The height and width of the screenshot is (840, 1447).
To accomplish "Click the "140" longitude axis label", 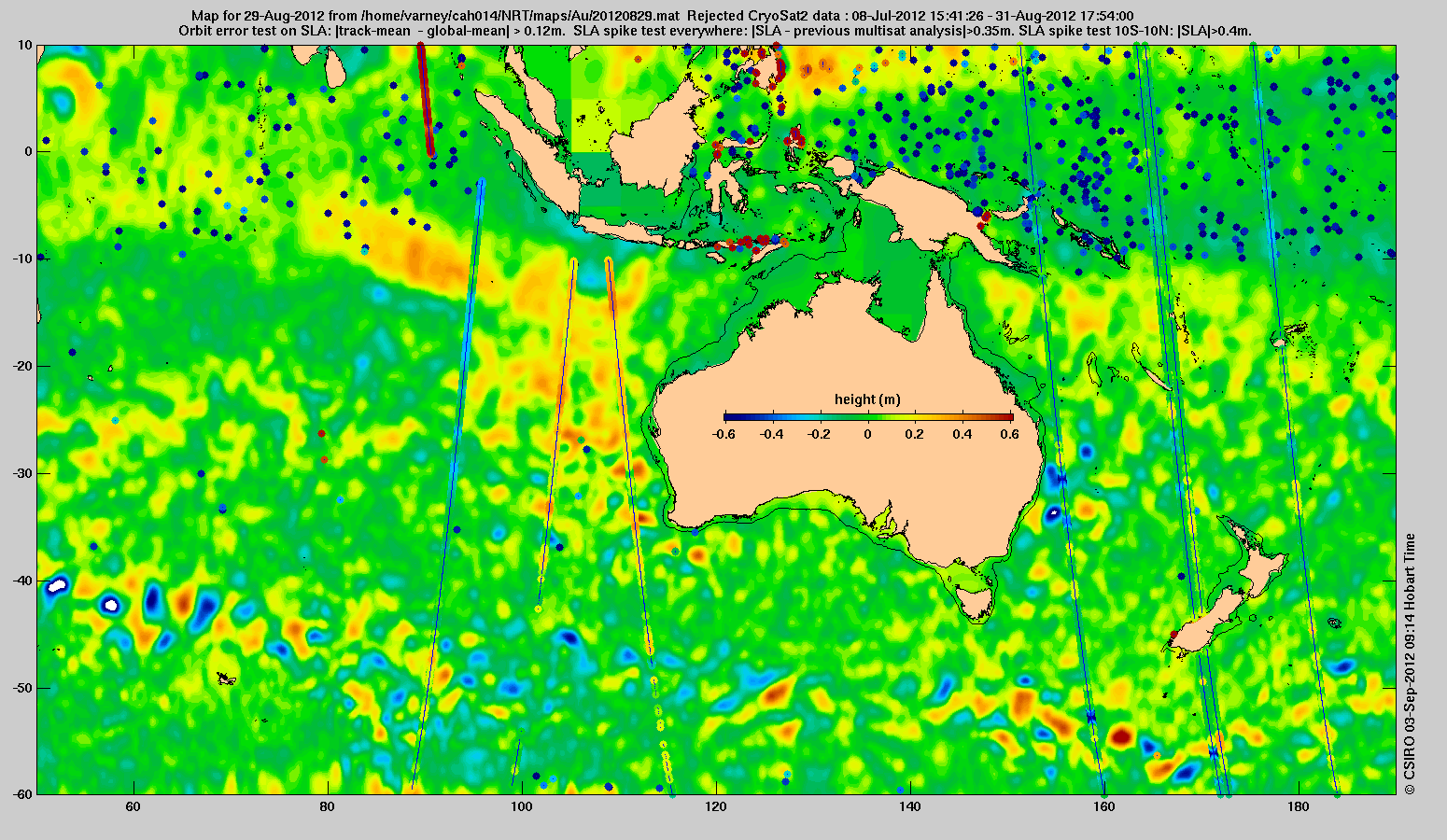I will [909, 805].
